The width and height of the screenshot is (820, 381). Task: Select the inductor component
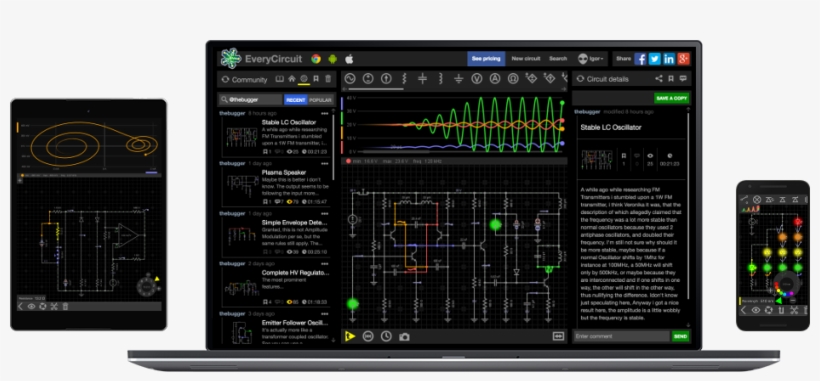pyautogui.click(x=441, y=79)
